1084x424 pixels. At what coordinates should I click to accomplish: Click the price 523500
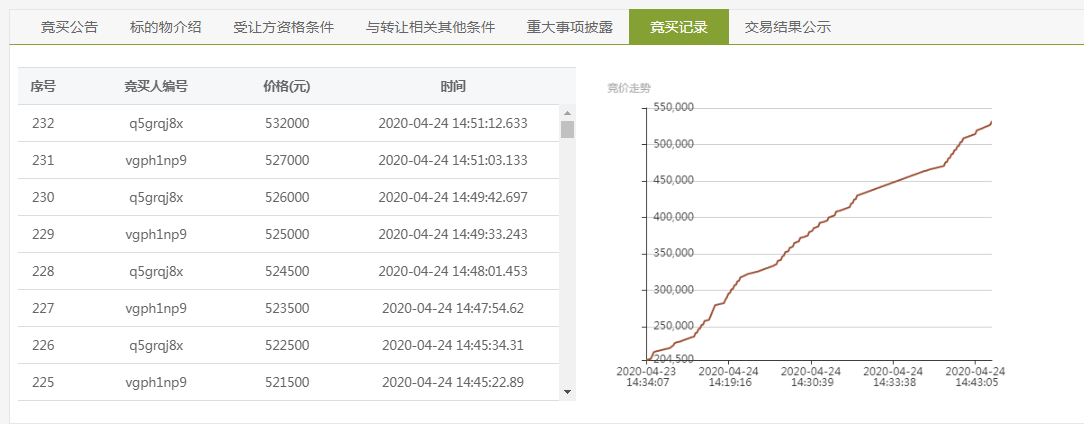point(287,308)
